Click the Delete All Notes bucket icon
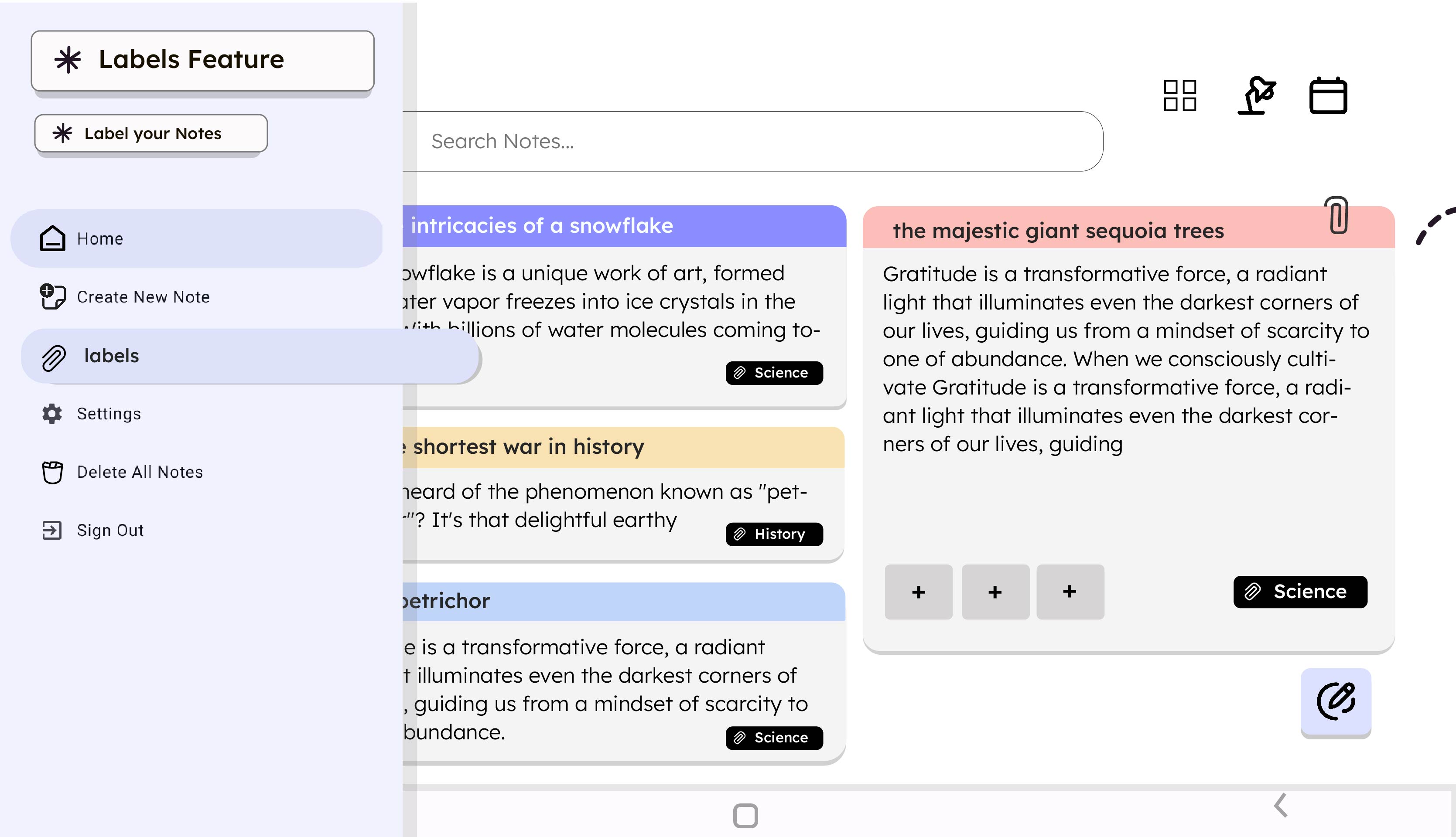This screenshot has height=837, width=1456. [x=52, y=472]
